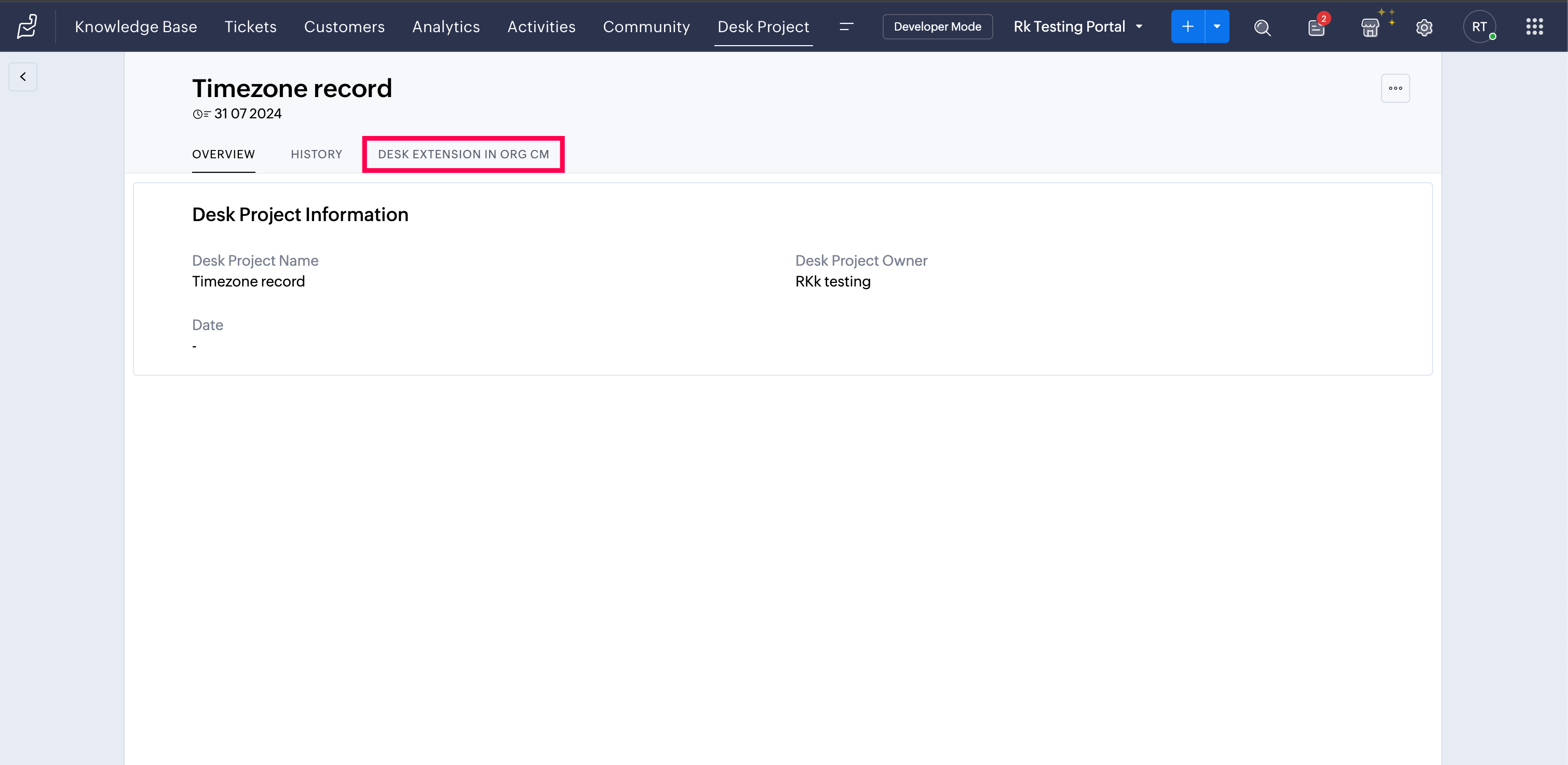Click the Desk Project Owner label
The height and width of the screenshot is (765, 1568).
[x=861, y=261]
